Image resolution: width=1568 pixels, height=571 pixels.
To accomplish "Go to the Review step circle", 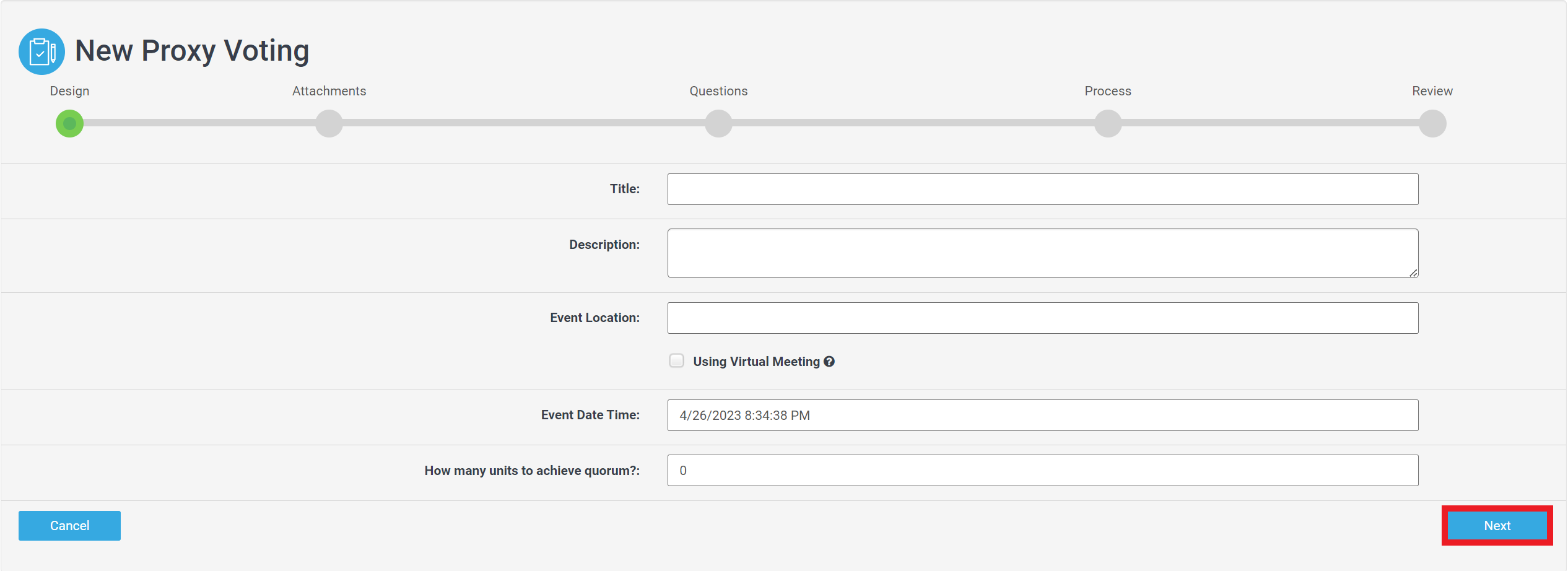I will click(x=1432, y=123).
